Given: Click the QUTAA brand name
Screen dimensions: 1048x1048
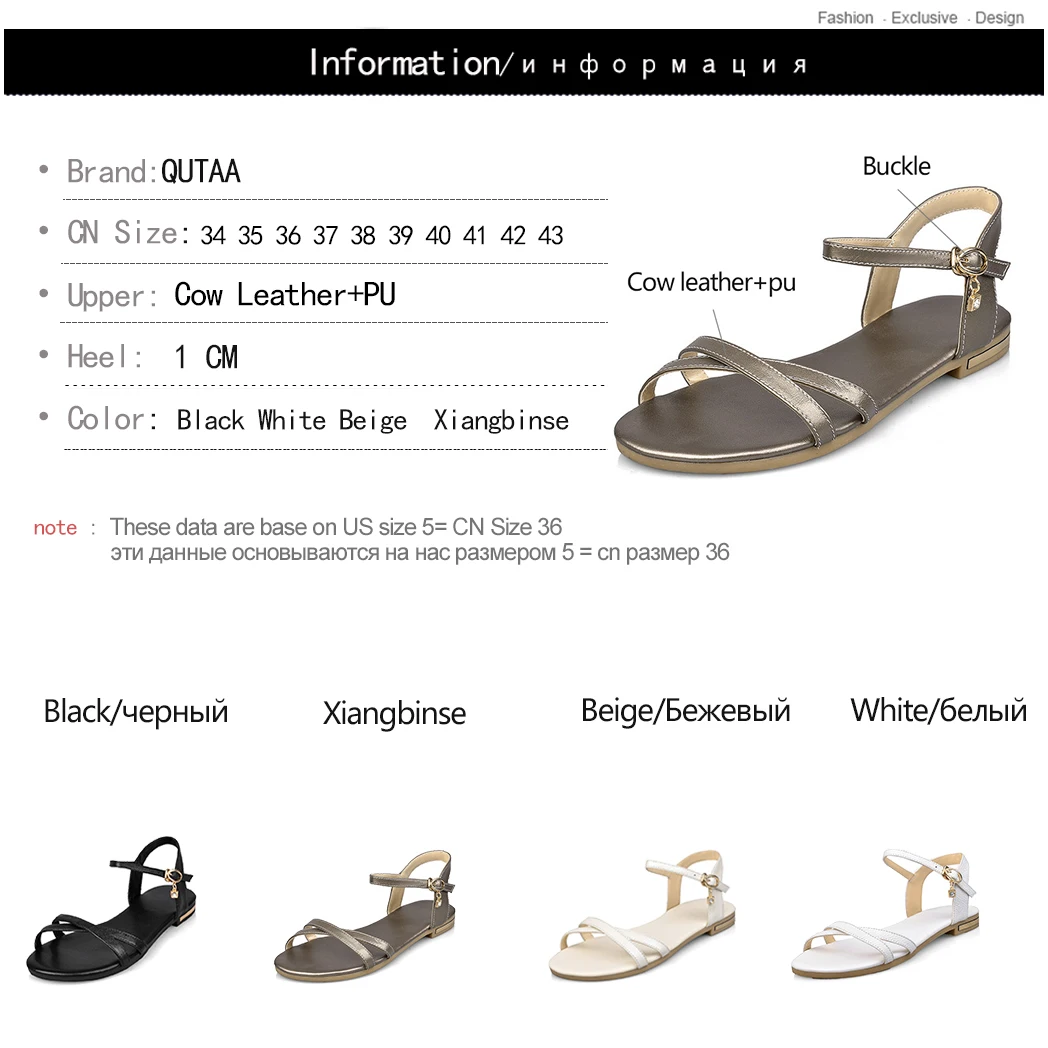Looking at the screenshot, I should pos(201,172).
